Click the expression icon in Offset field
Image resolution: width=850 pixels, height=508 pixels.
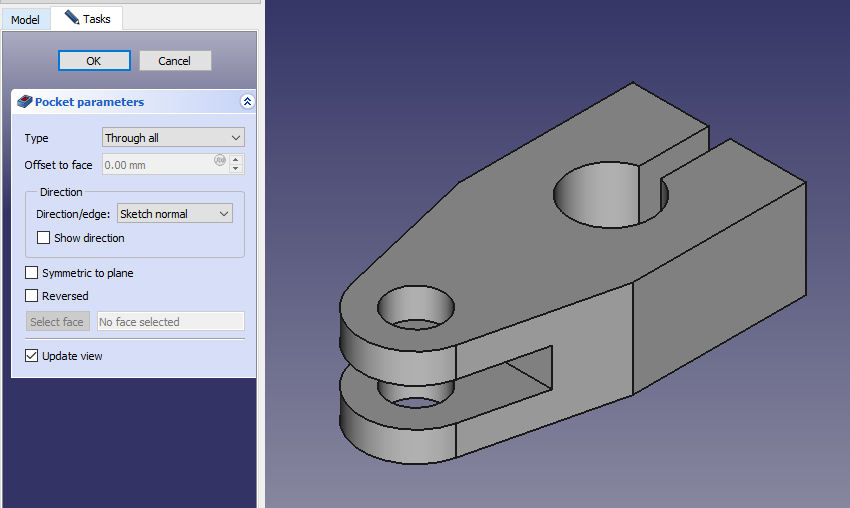[219, 160]
